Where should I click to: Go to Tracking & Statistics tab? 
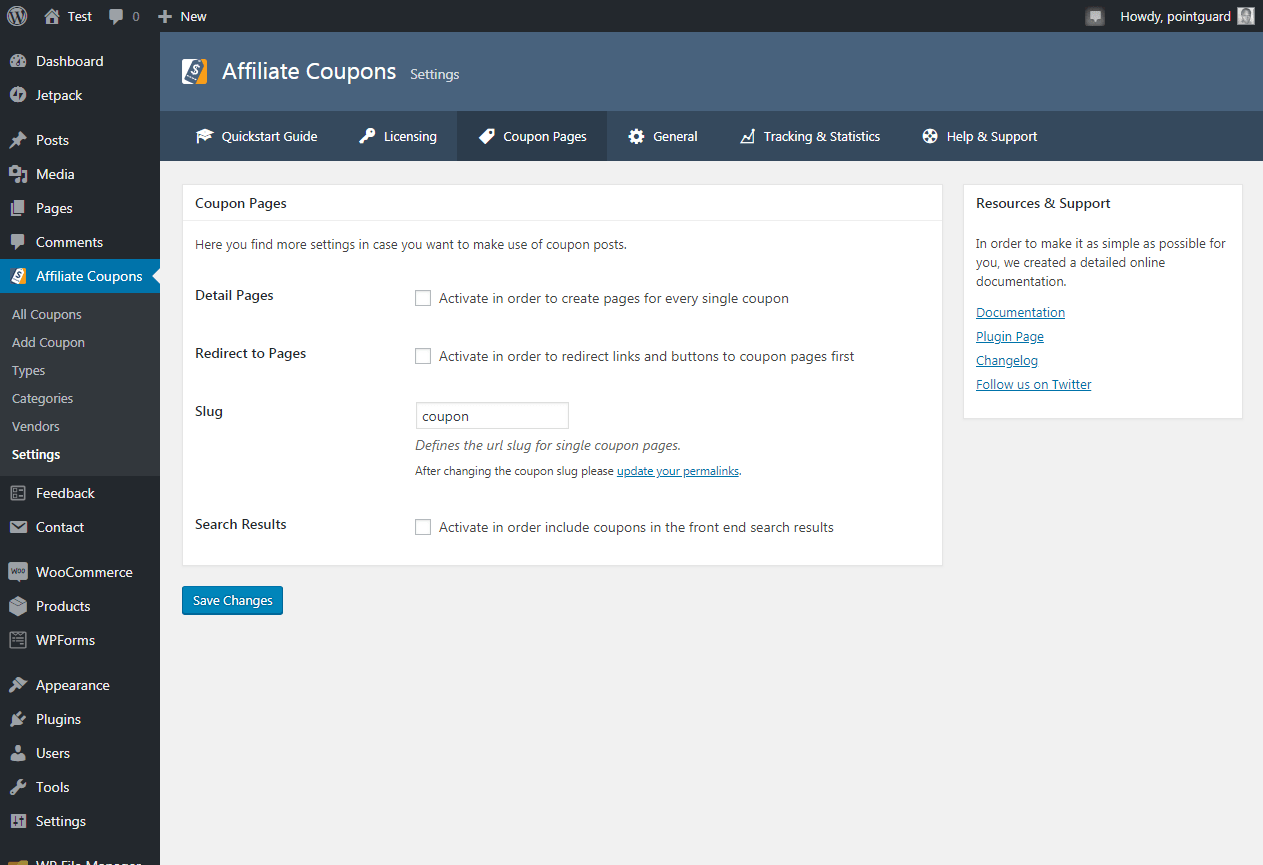click(x=810, y=136)
